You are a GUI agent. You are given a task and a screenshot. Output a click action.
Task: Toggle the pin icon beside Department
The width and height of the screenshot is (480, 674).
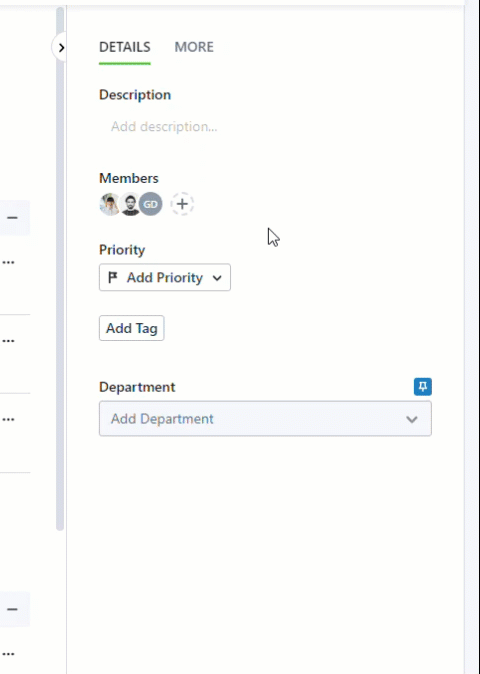tap(423, 387)
